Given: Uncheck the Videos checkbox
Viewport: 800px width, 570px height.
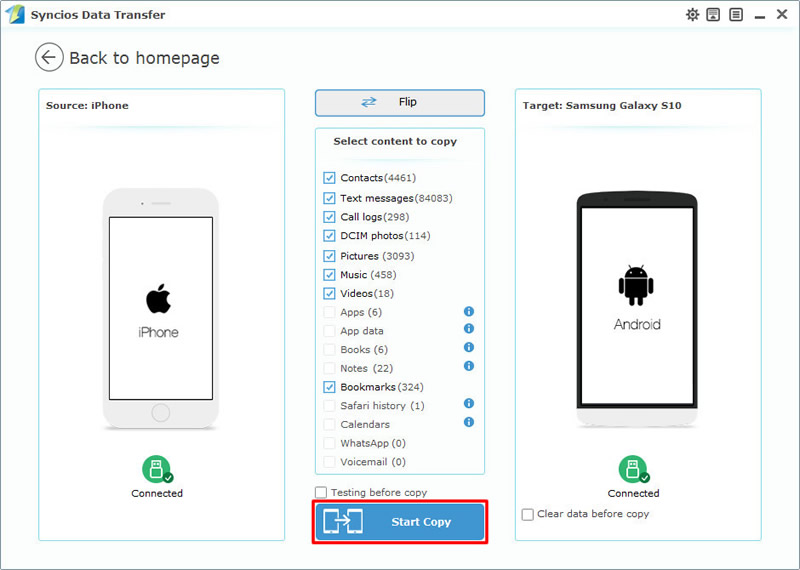Looking at the screenshot, I should (x=329, y=293).
